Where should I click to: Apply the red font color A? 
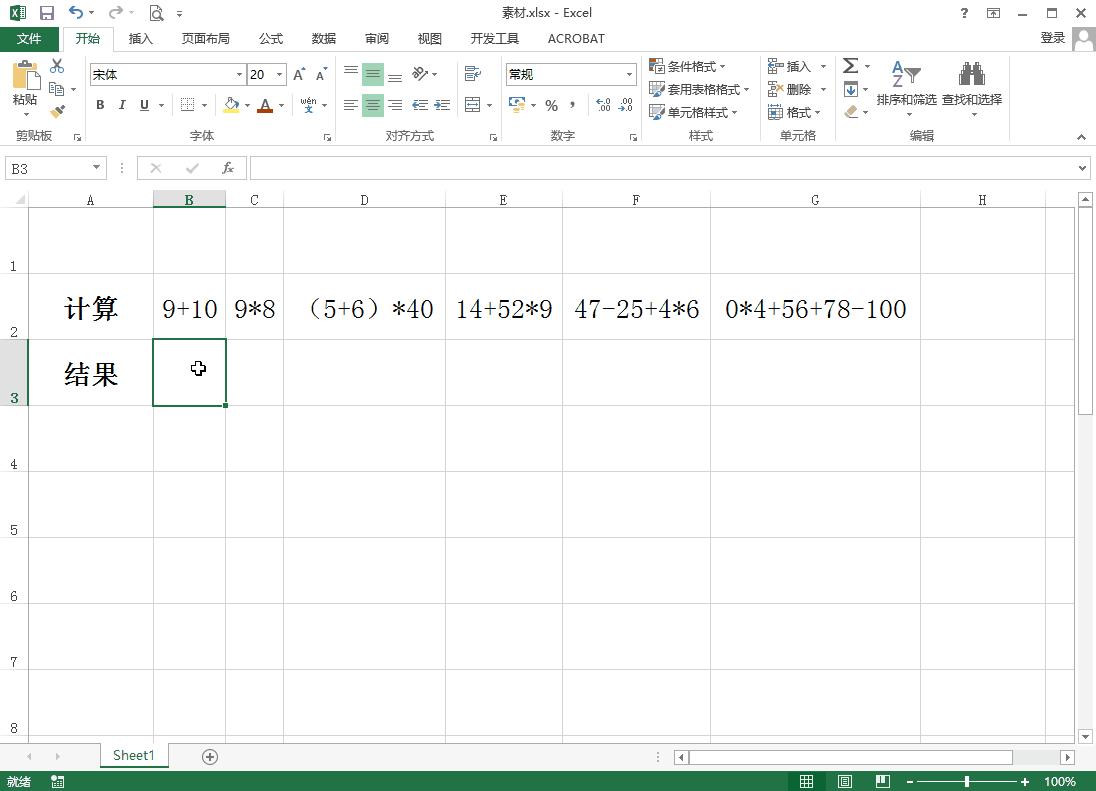pyautogui.click(x=265, y=105)
